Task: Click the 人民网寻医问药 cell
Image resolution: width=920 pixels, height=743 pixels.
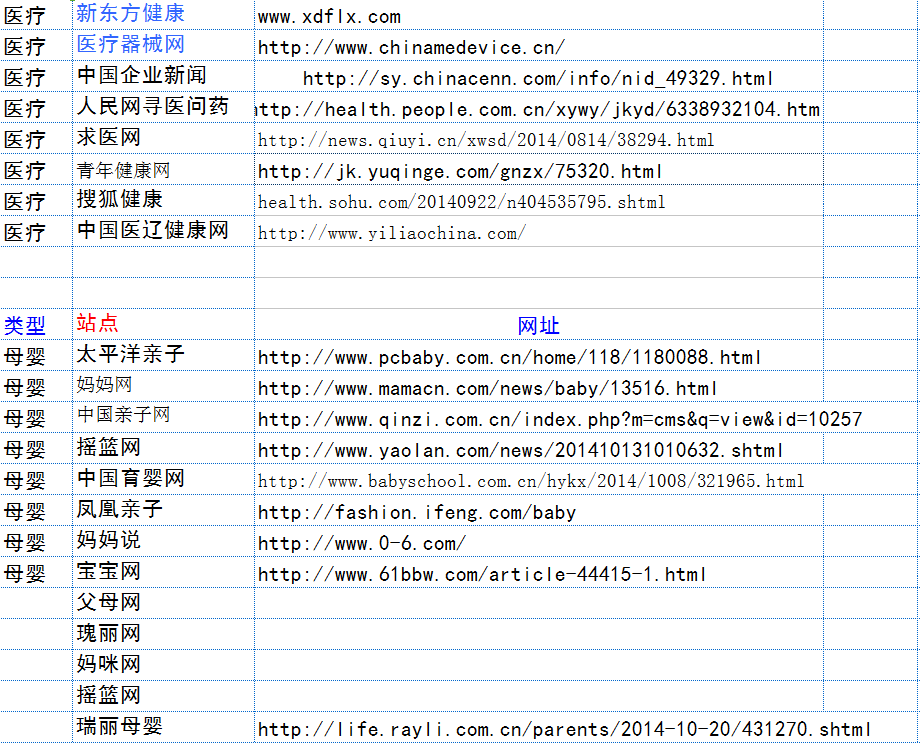Action: pos(163,107)
